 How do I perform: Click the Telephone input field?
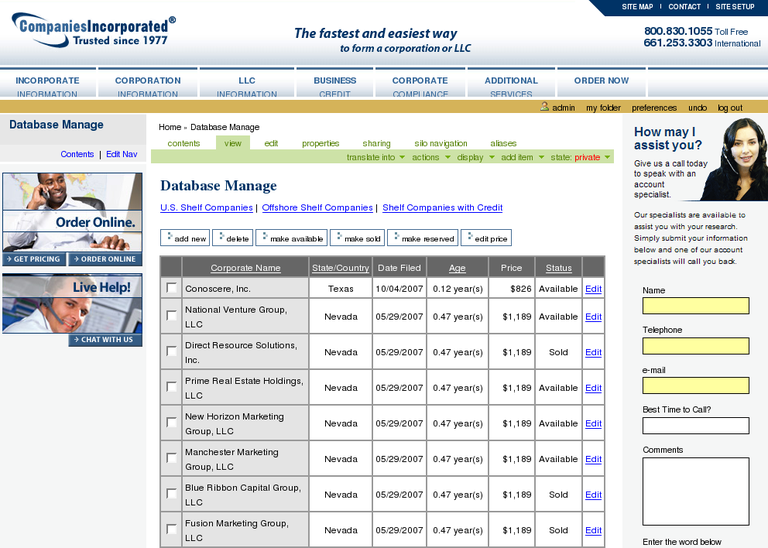tap(696, 346)
